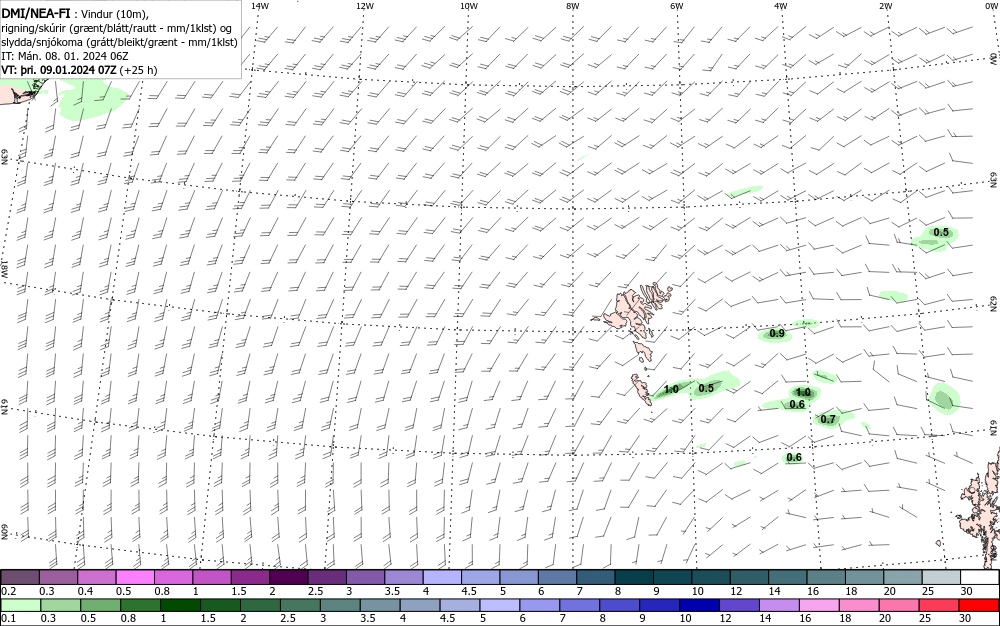Click the dark mauve snow-scale swatch above 0.2
The image size is (1000, 626).
click(20, 578)
